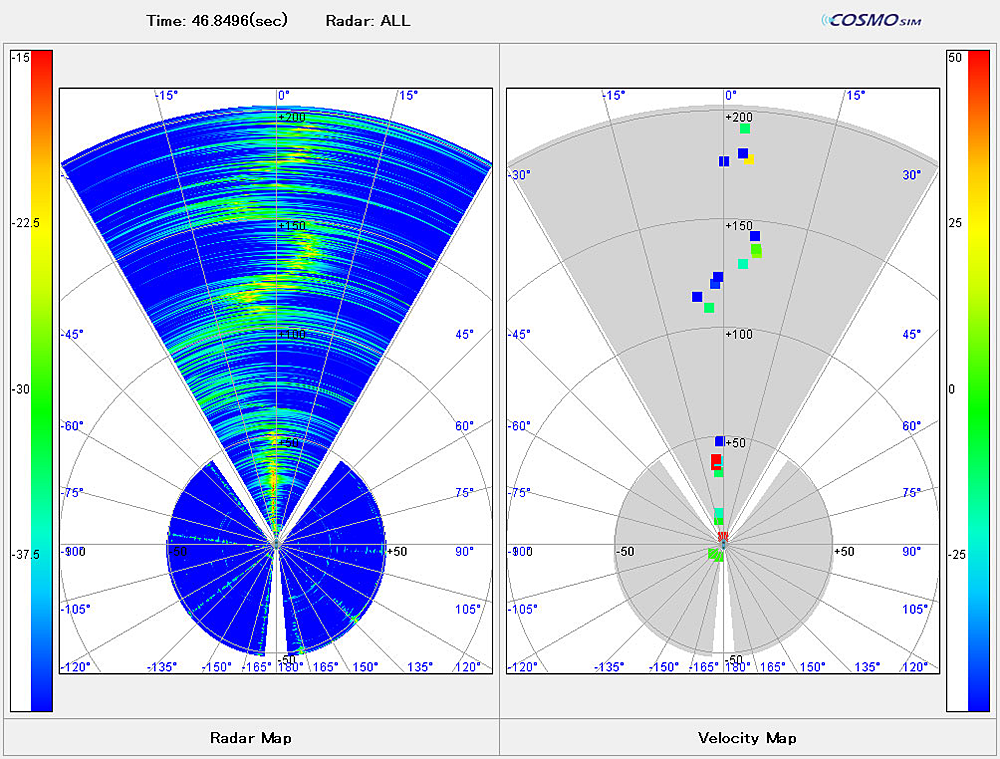Click the -75° bearing label on Radar Map

point(72,492)
